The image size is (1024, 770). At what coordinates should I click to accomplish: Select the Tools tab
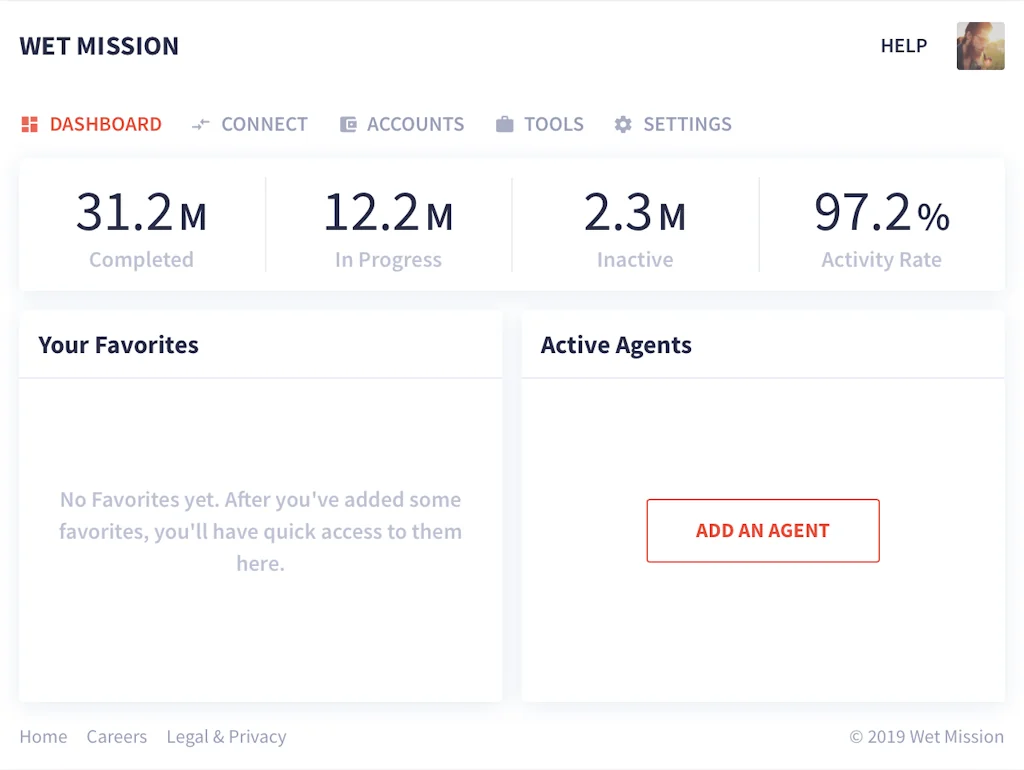[553, 125]
